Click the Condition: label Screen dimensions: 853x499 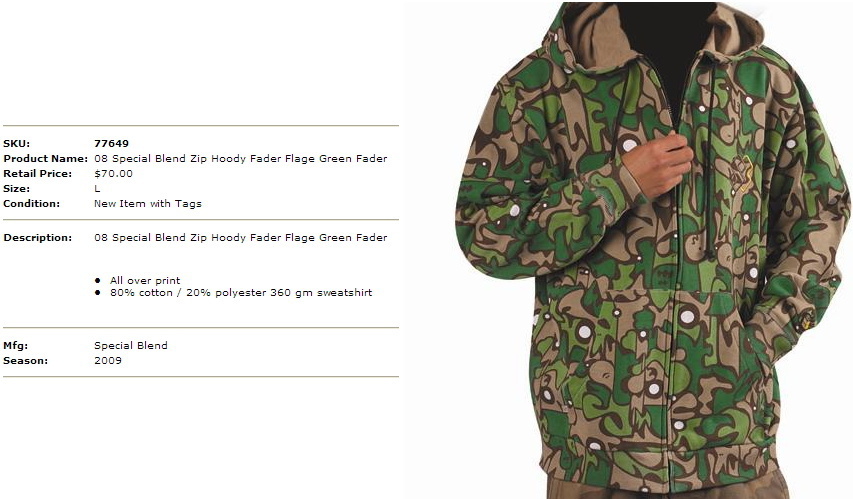click(x=32, y=204)
